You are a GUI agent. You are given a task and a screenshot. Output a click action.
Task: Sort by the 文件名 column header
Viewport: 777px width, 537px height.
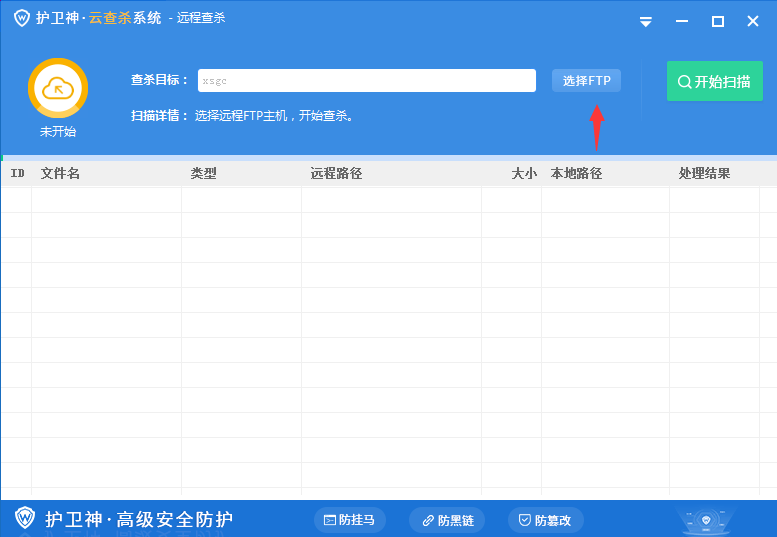pyautogui.click(x=60, y=173)
